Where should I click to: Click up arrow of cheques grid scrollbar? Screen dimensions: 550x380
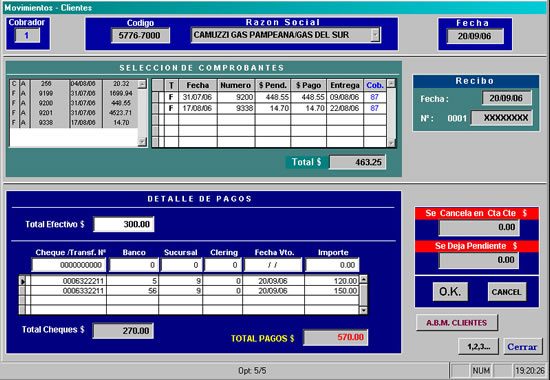363,279
